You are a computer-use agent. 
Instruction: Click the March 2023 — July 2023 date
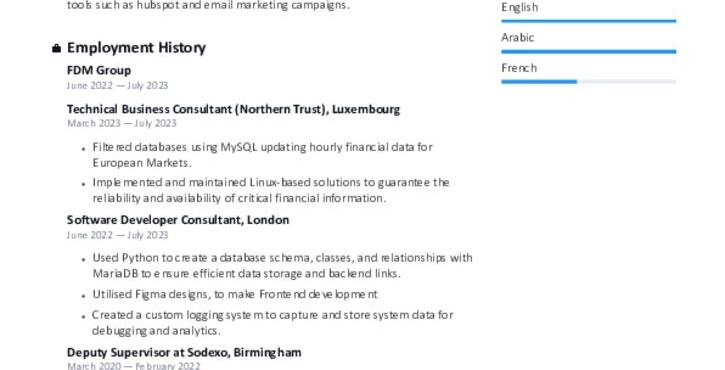coord(122,123)
